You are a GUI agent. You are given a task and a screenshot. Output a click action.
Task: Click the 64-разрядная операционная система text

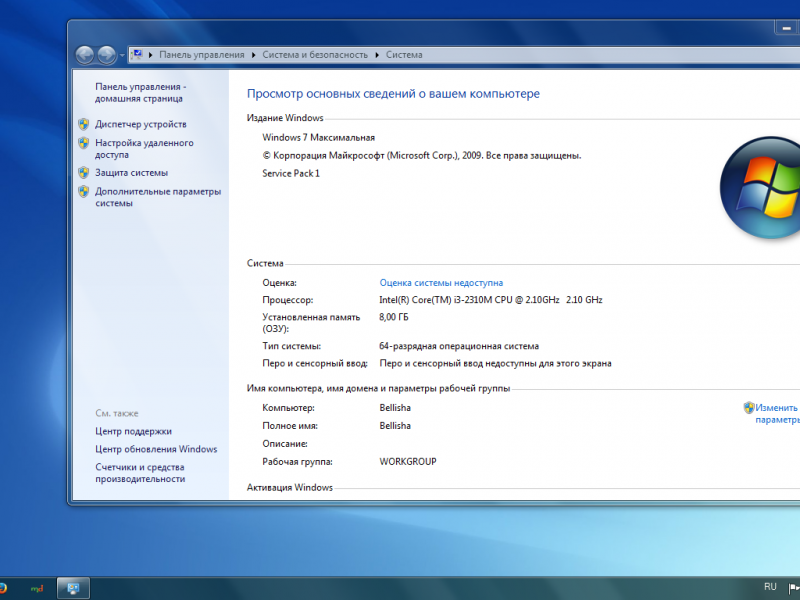coord(459,346)
